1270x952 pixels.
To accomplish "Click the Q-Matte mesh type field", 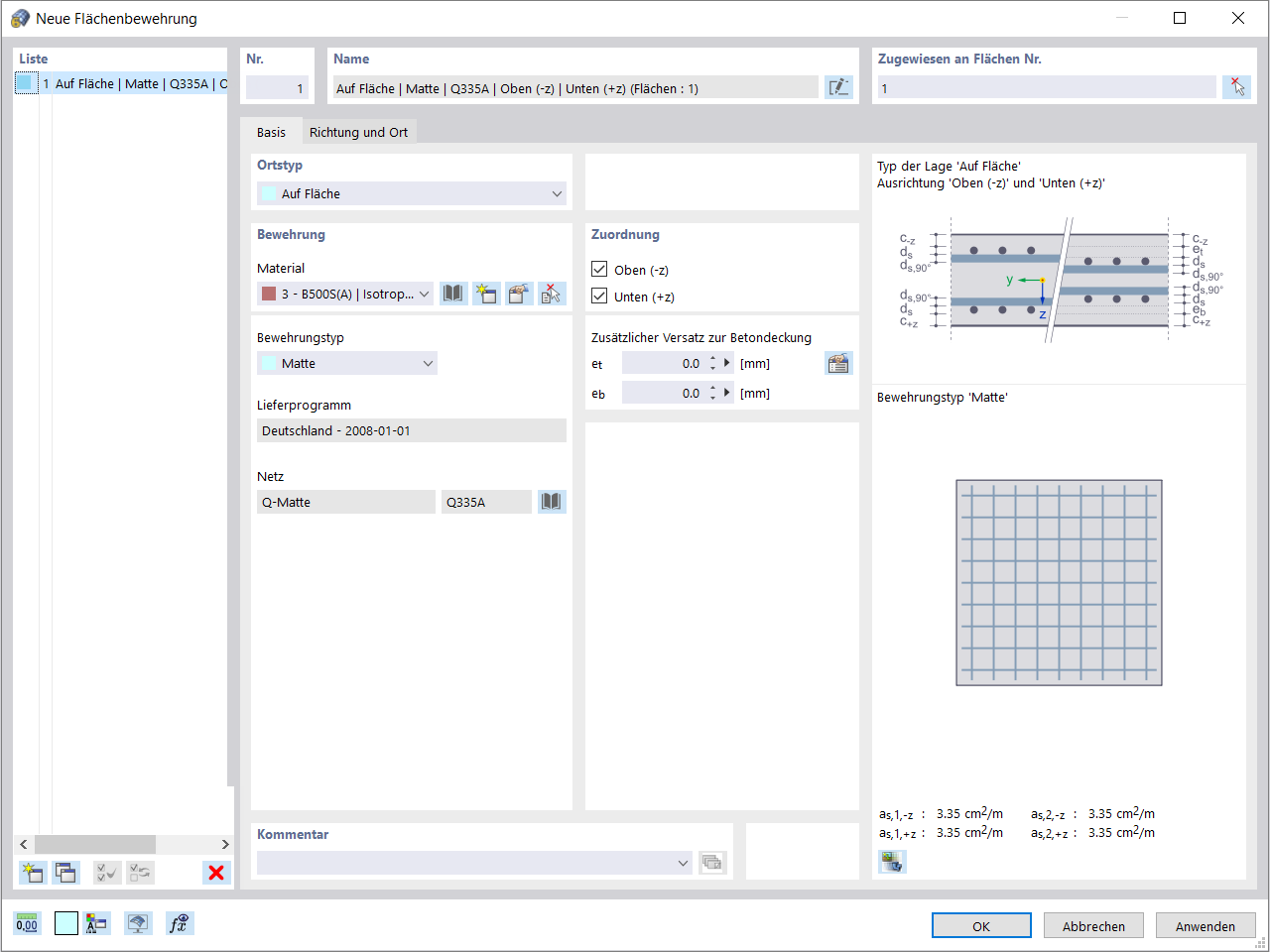I will (x=346, y=502).
